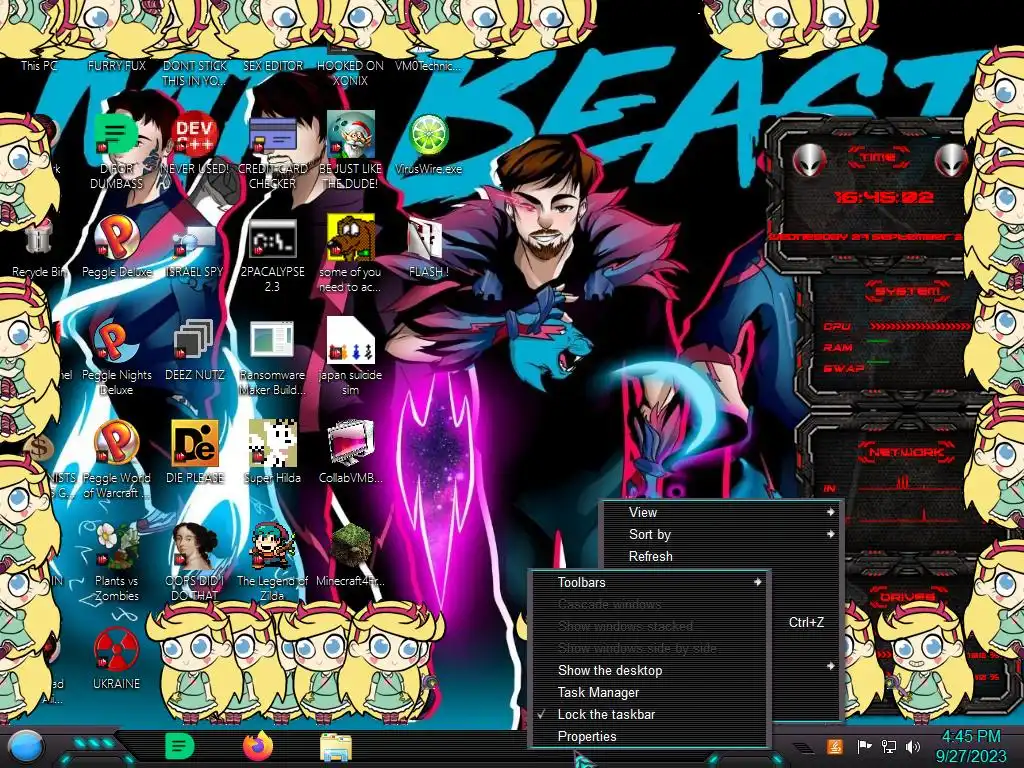The height and width of the screenshot is (768, 1024).
Task: Select the NEVER USED! Dev-C++ icon
Action: pyautogui.click(x=195, y=134)
